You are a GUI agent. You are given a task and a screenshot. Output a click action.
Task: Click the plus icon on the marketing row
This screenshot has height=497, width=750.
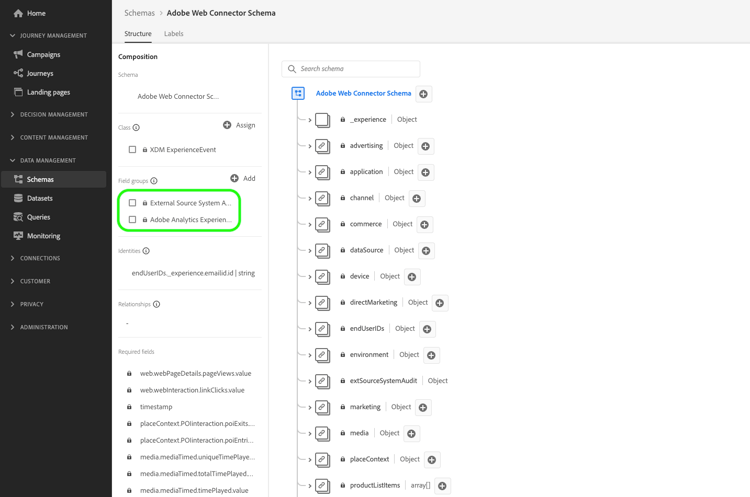(x=423, y=408)
